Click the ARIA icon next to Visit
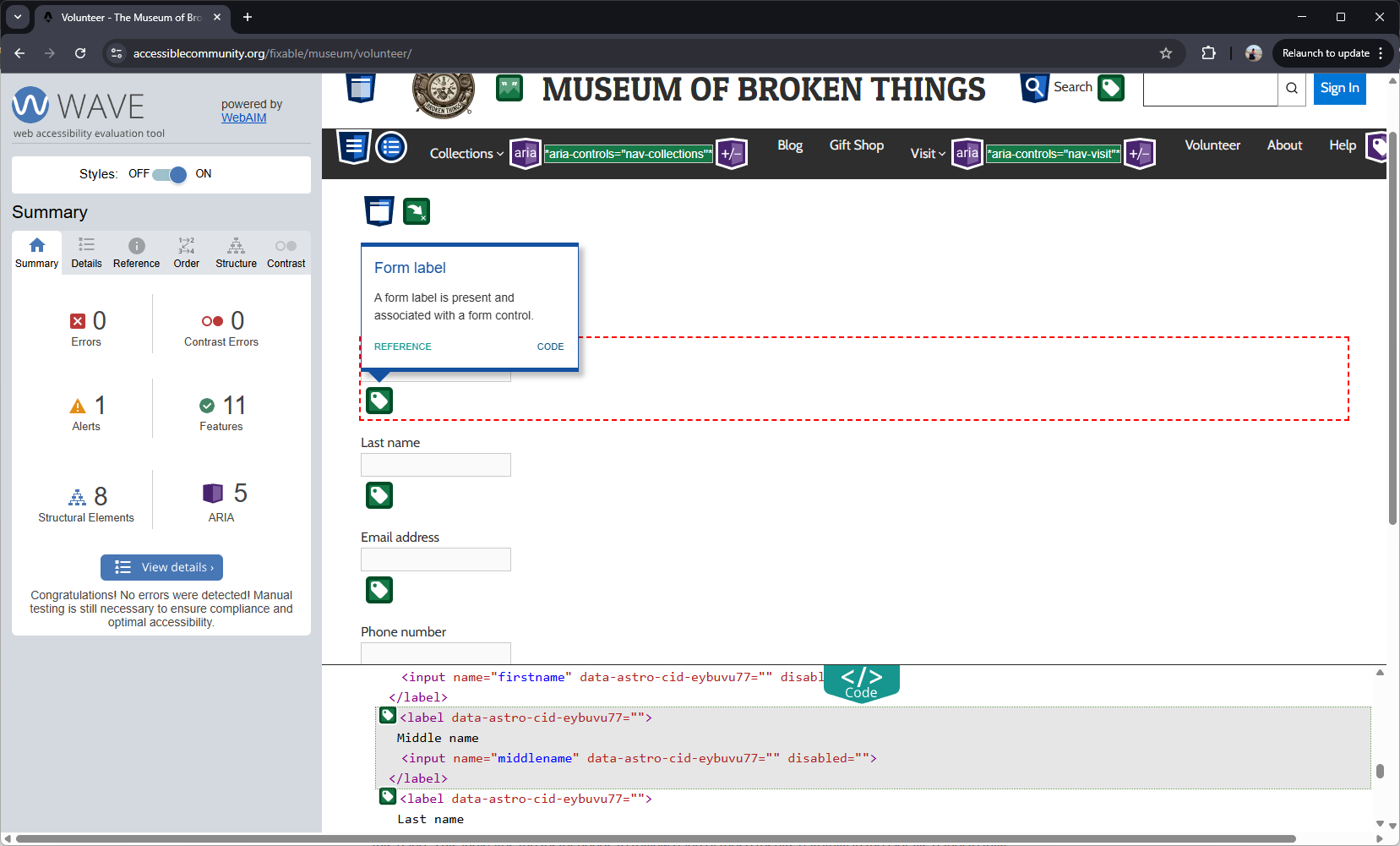1400x846 pixels. click(x=967, y=154)
